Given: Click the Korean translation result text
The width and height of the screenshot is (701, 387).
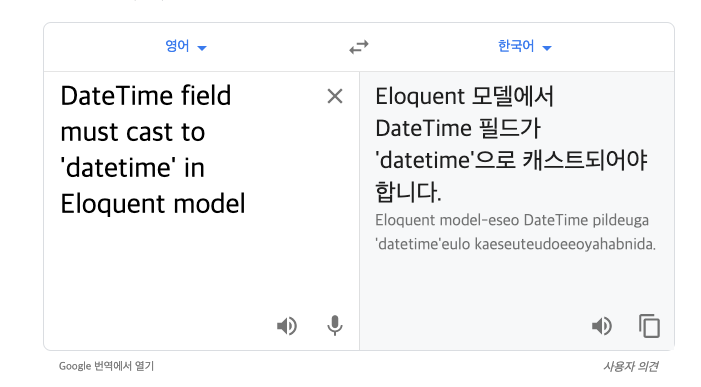Looking at the screenshot, I should [x=511, y=144].
